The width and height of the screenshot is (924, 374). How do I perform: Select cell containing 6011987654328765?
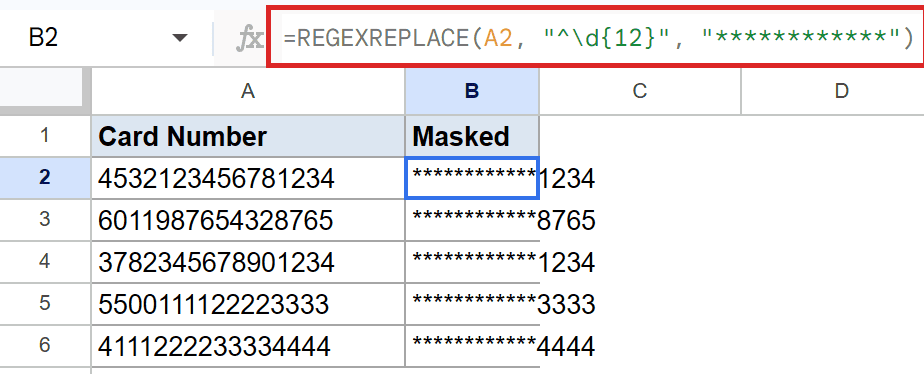click(x=248, y=220)
